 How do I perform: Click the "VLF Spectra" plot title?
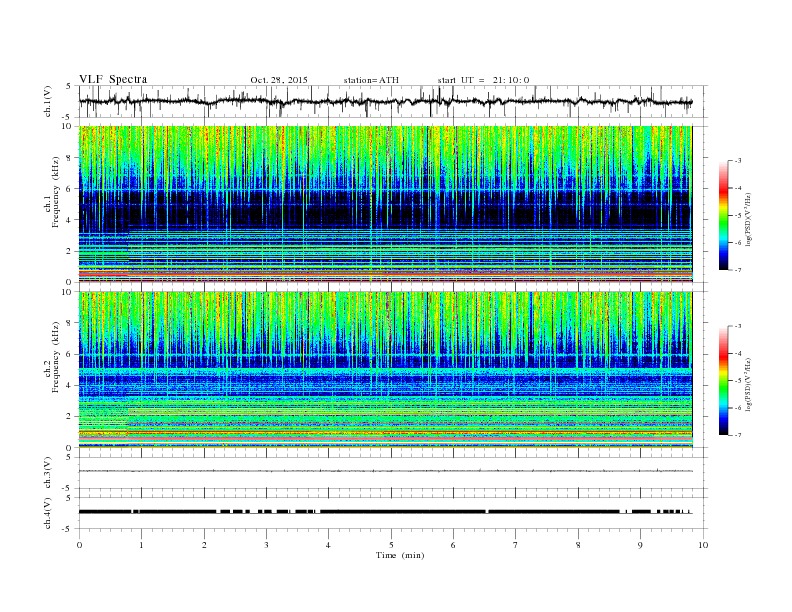coord(113,79)
